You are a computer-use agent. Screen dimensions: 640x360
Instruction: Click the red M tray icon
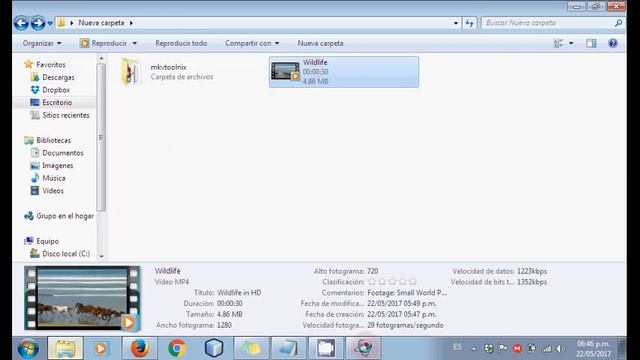tap(517, 348)
